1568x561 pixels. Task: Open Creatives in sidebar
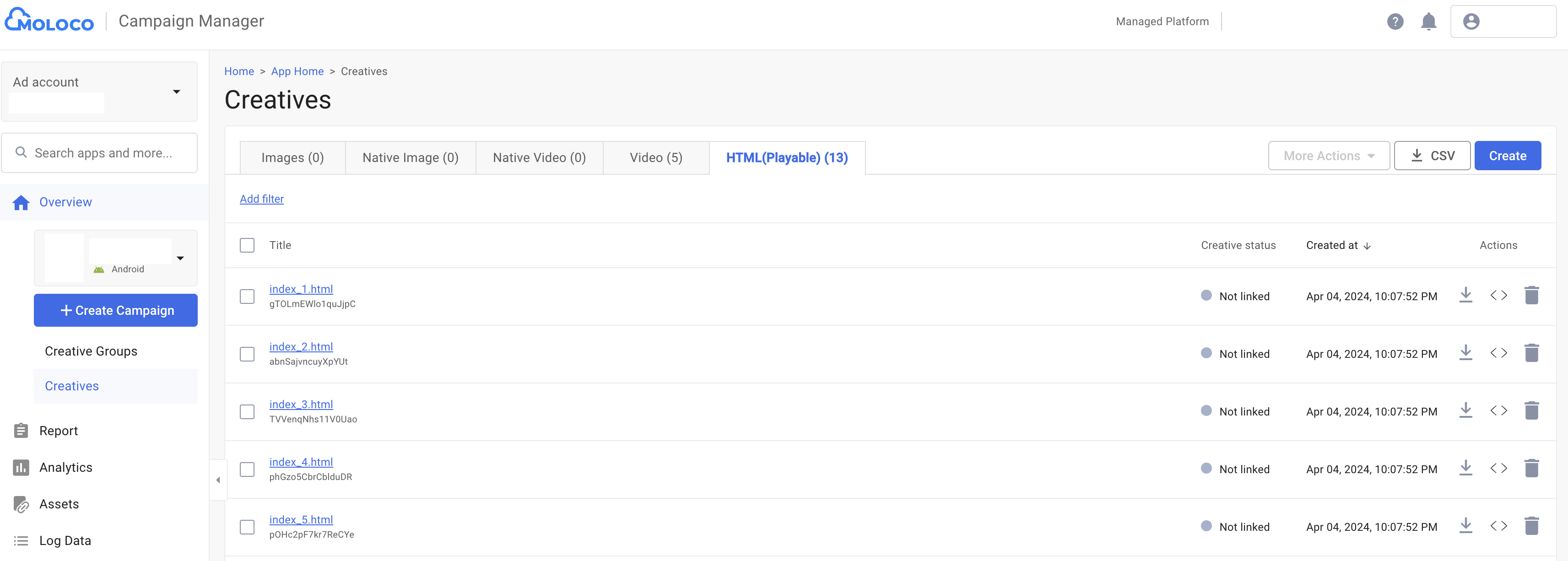tap(72, 386)
